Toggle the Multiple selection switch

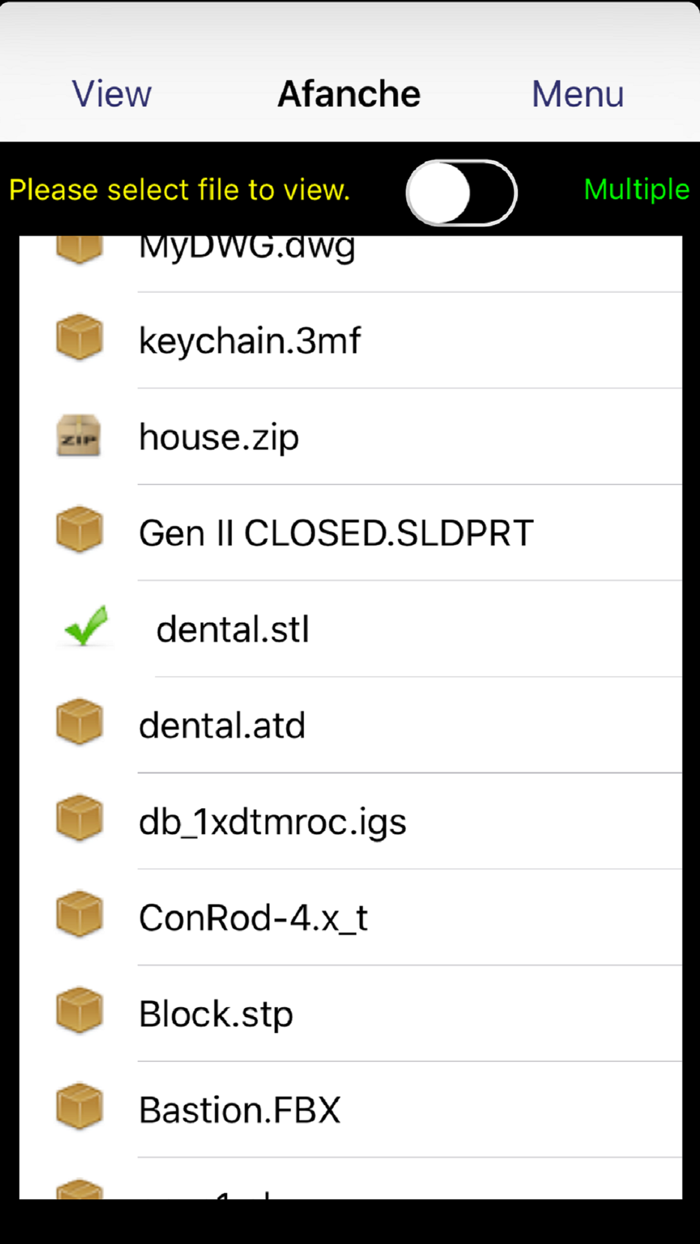461,191
